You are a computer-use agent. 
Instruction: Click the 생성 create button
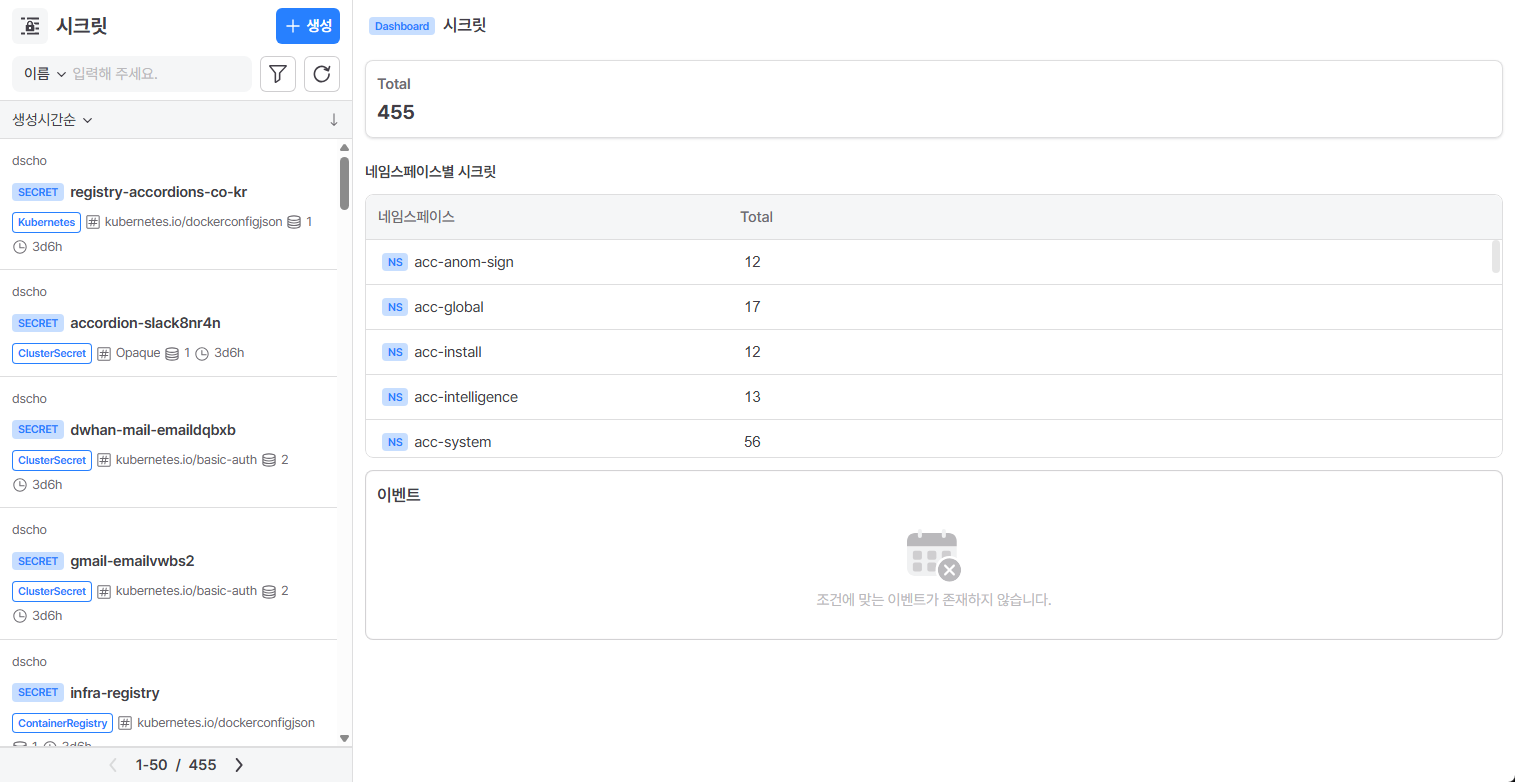pos(308,26)
